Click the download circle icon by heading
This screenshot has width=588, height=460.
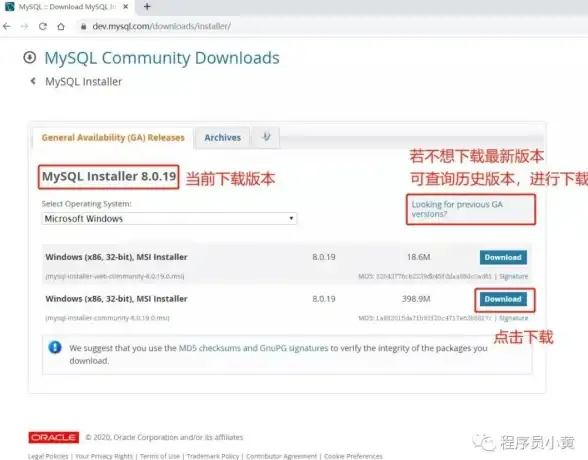[30, 57]
